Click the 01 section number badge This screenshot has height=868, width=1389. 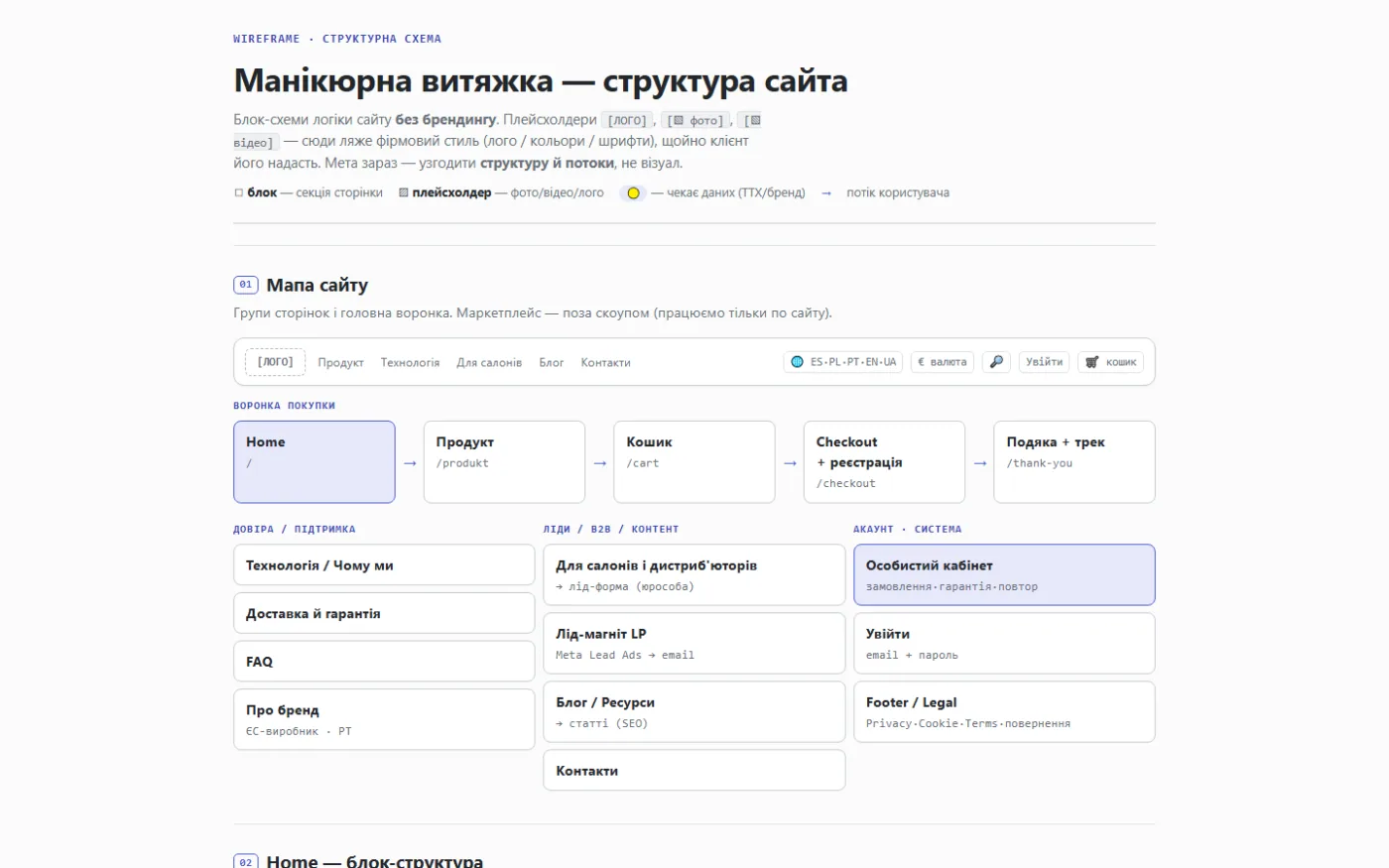246,285
